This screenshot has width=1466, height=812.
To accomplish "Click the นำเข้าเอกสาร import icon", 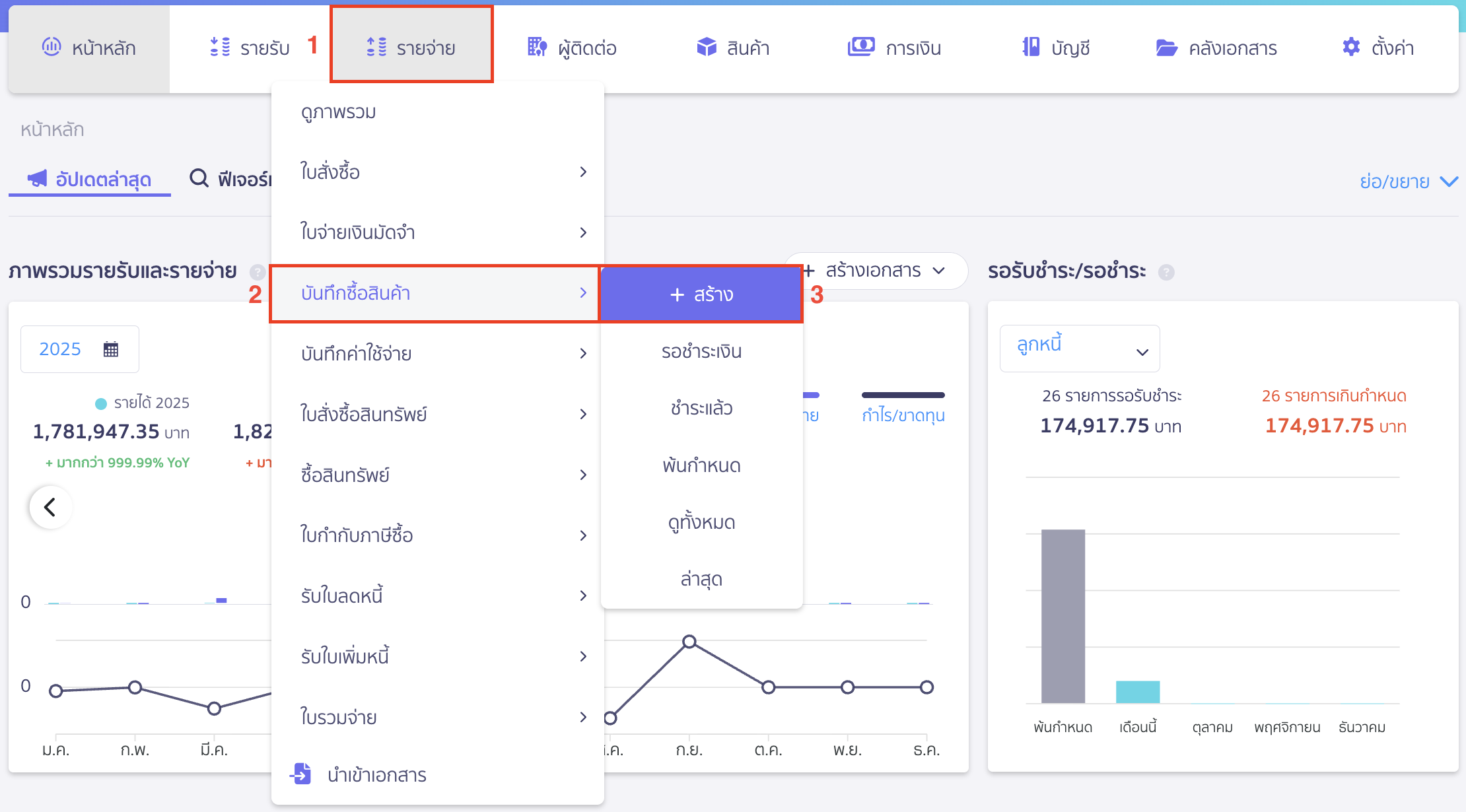I will coord(301,774).
